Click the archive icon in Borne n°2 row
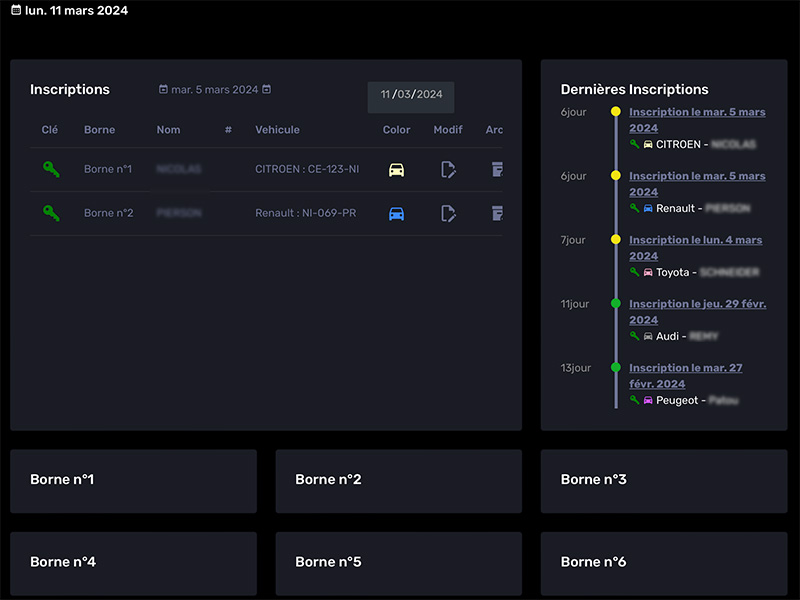 (496, 213)
